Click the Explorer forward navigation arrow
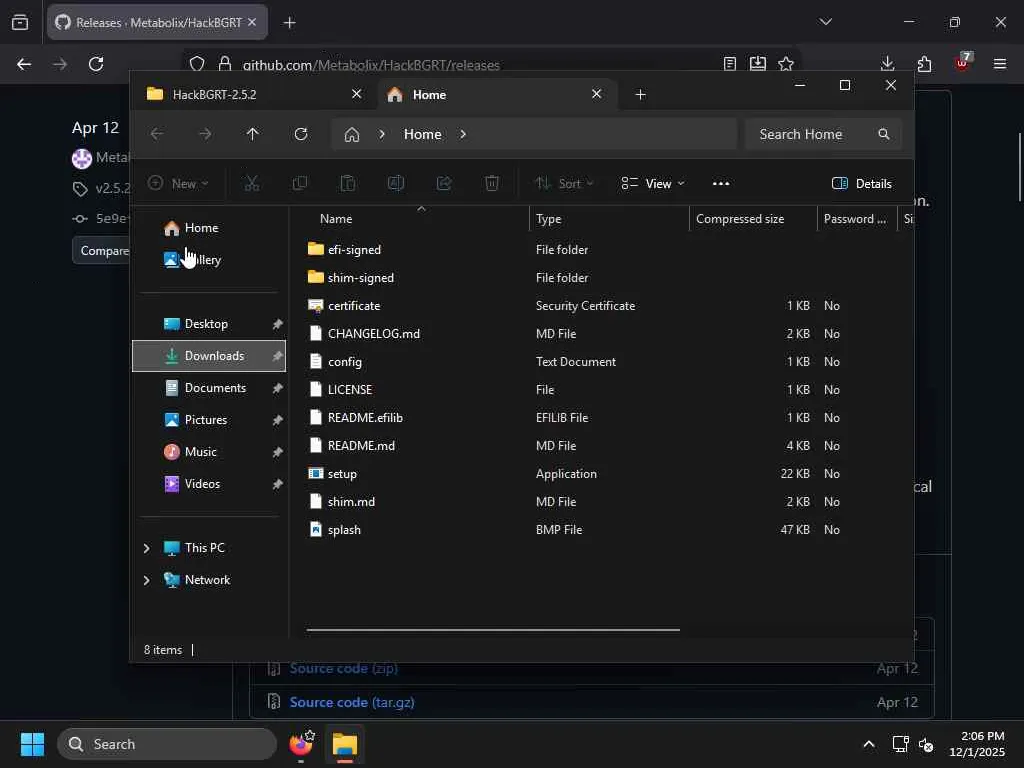 [x=205, y=134]
